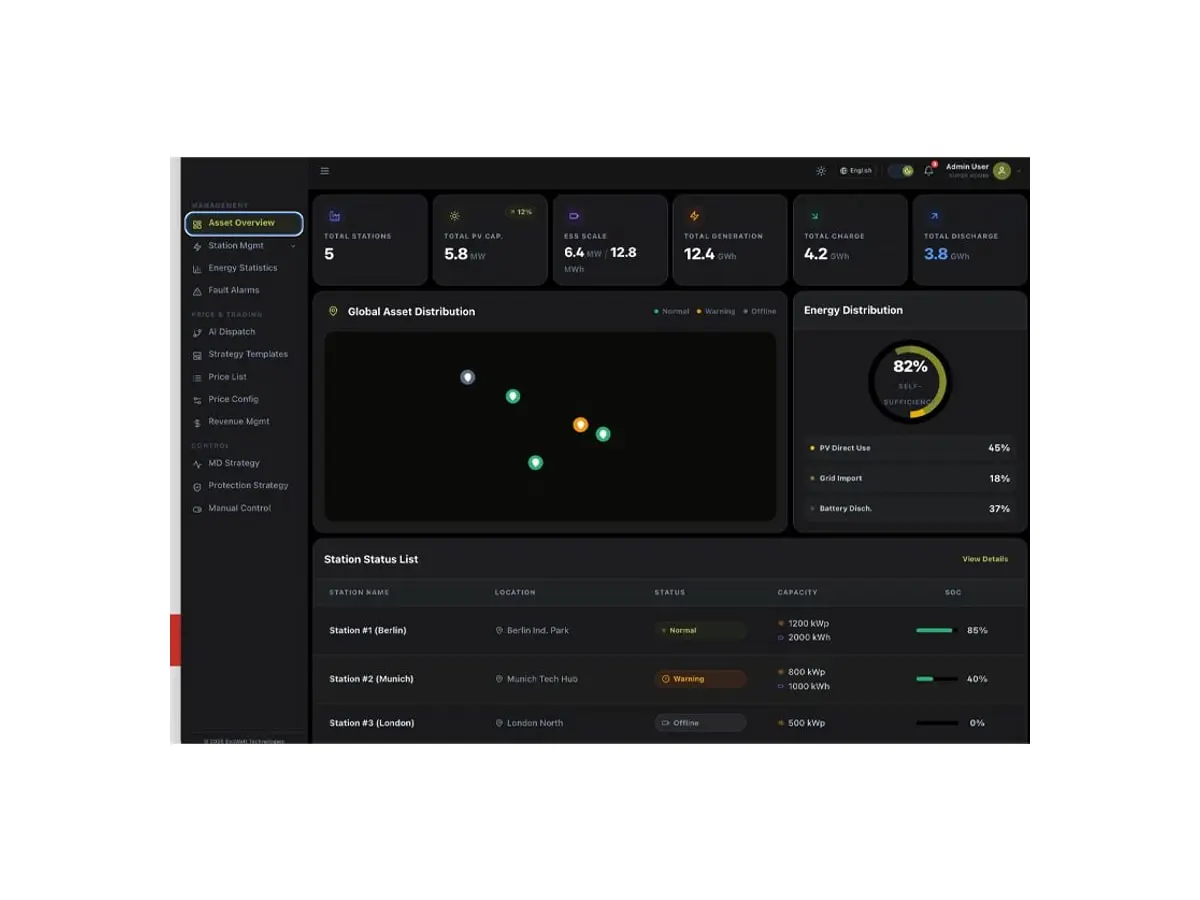Image resolution: width=1200 pixels, height=900 pixels.
Task: Toggle the dark mode switch in header
Action: pyautogui.click(x=901, y=171)
